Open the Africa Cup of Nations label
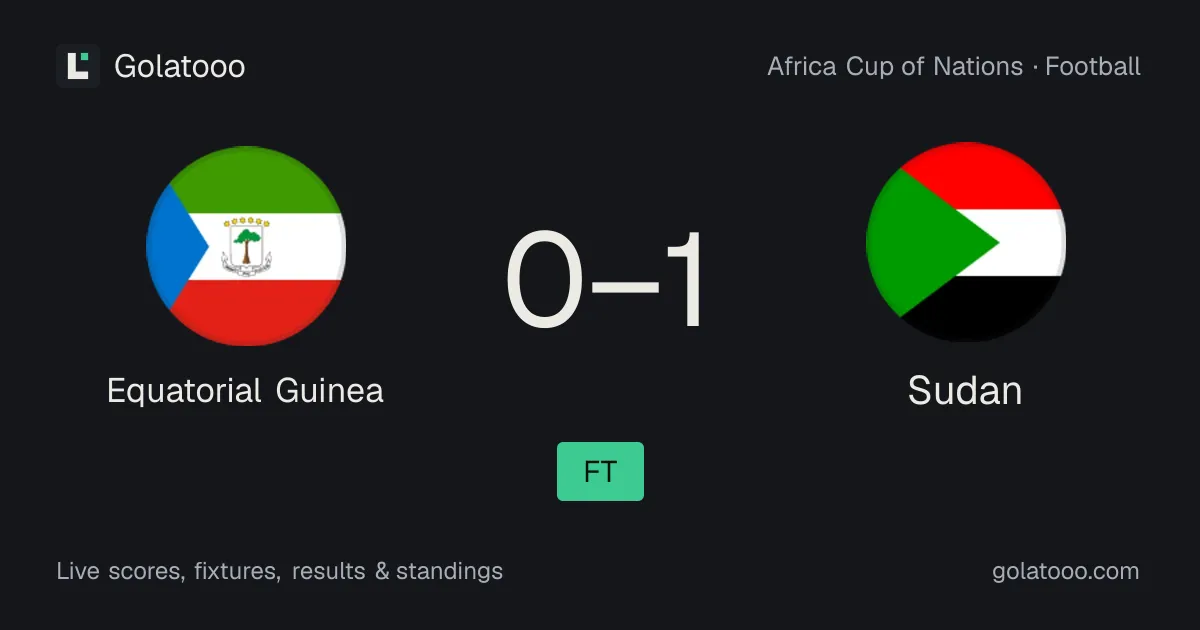Viewport: 1200px width, 630px height. [x=895, y=67]
